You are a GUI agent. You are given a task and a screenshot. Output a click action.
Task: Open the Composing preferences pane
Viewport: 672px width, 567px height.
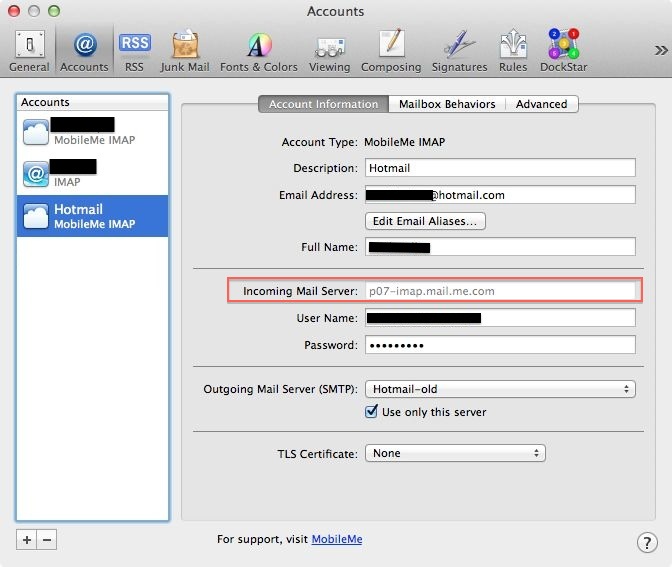point(391,51)
